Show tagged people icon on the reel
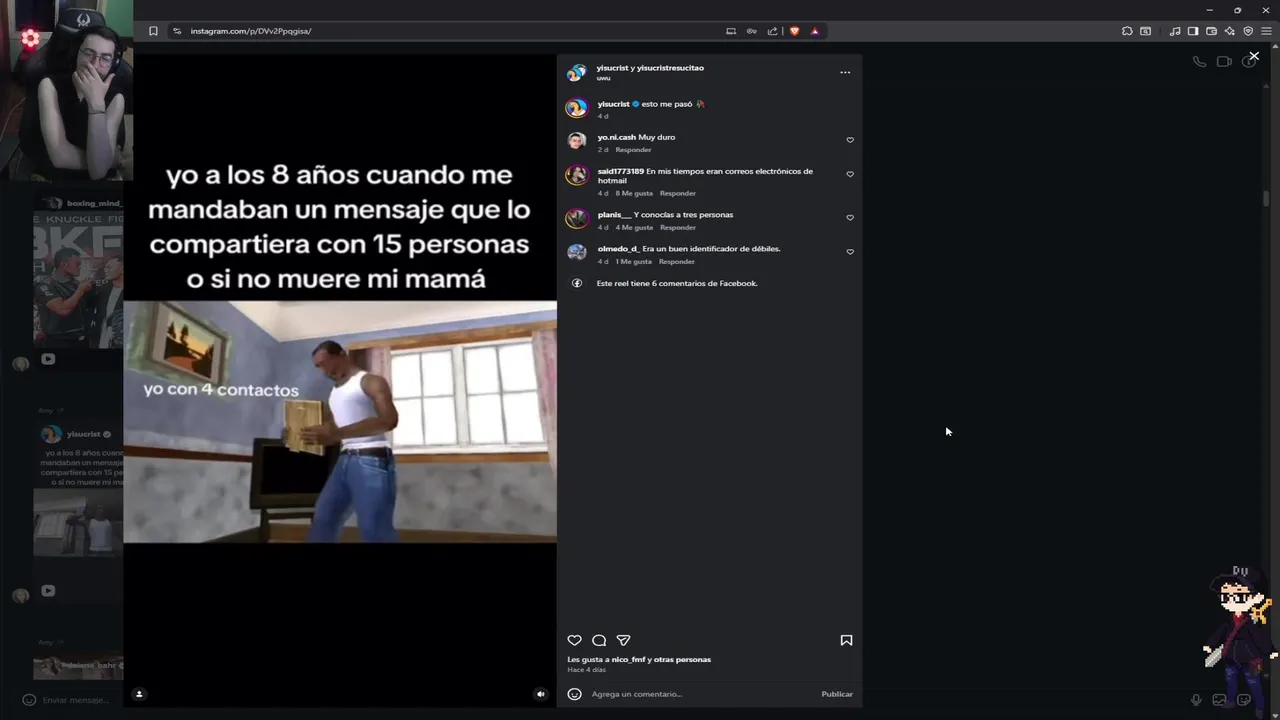The image size is (1280, 720). pos(139,694)
